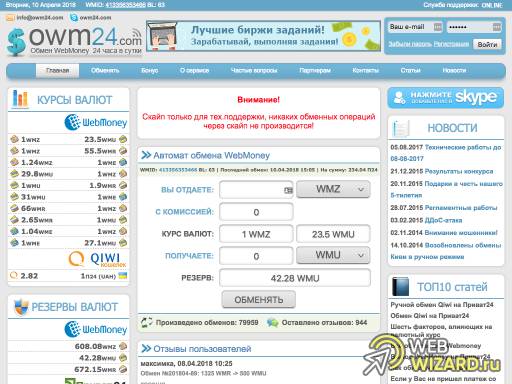The width and height of the screenshot is (512, 384).
Task: Open news Подарки в честь нашего 5-тилетия
Action: click(x=446, y=189)
